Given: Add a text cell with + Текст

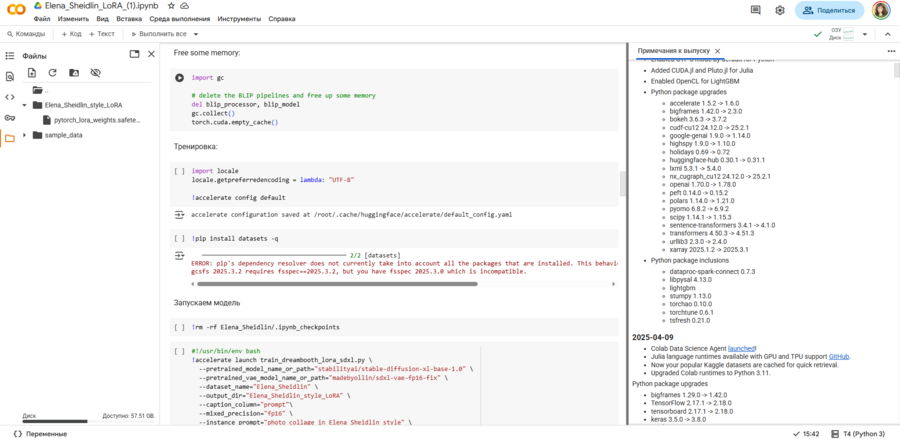Looking at the screenshot, I should [x=102, y=34].
